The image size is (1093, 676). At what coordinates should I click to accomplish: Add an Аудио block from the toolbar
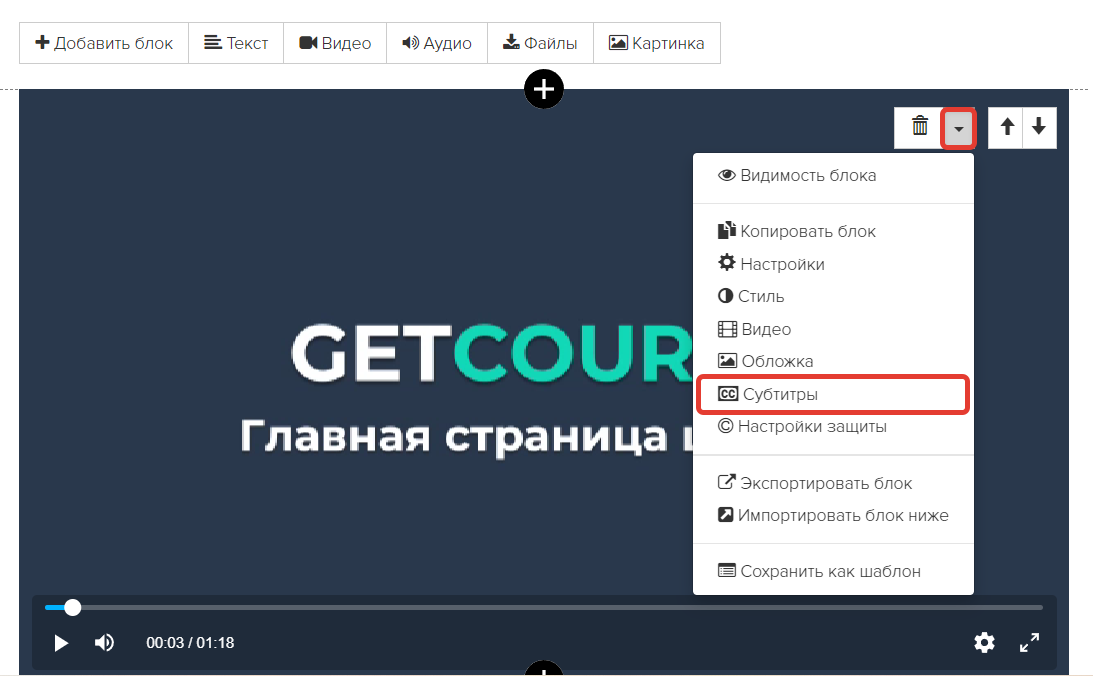[x=437, y=43]
